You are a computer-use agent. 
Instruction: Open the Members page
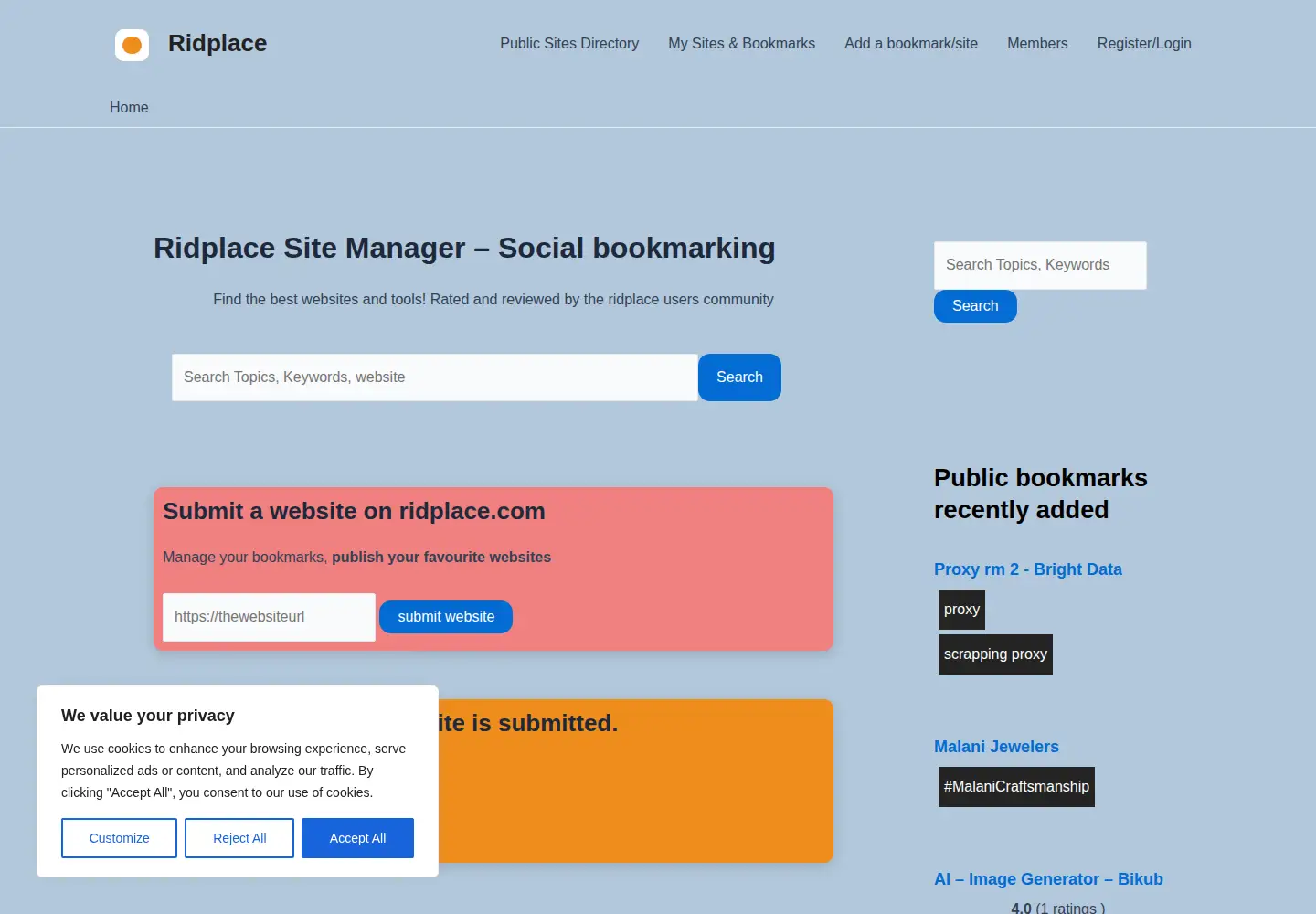tap(1037, 43)
